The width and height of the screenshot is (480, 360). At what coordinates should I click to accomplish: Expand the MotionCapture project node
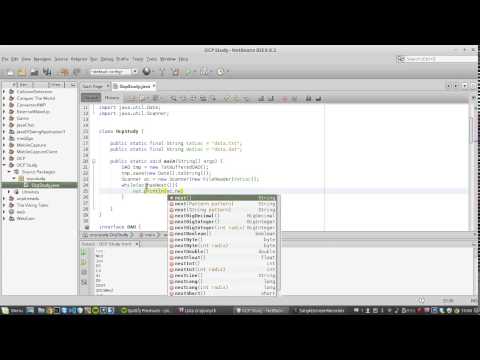[4, 145]
